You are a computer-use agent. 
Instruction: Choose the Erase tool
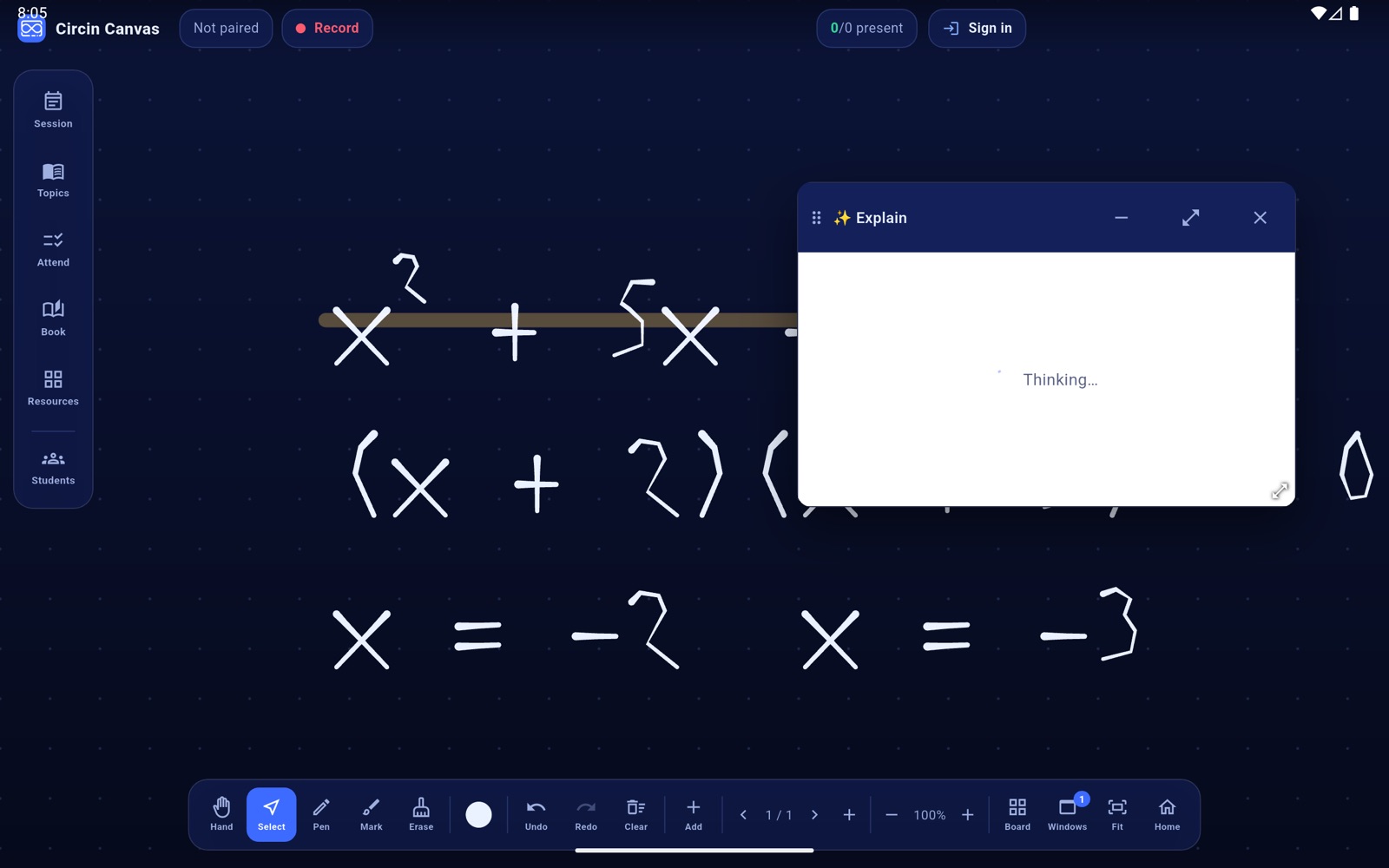421,814
